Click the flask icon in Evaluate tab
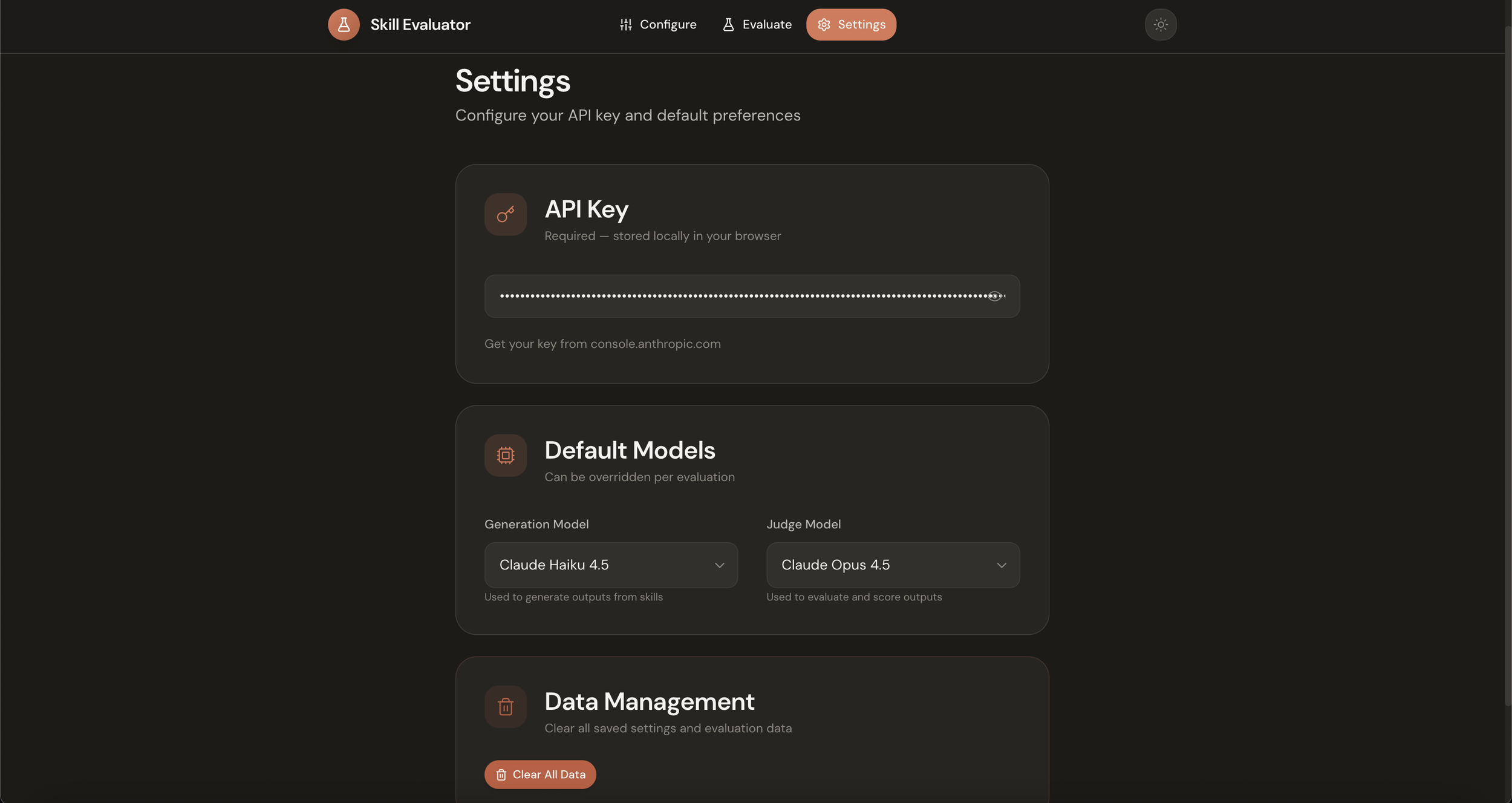Viewport: 1512px width, 803px height. tap(728, 25)
